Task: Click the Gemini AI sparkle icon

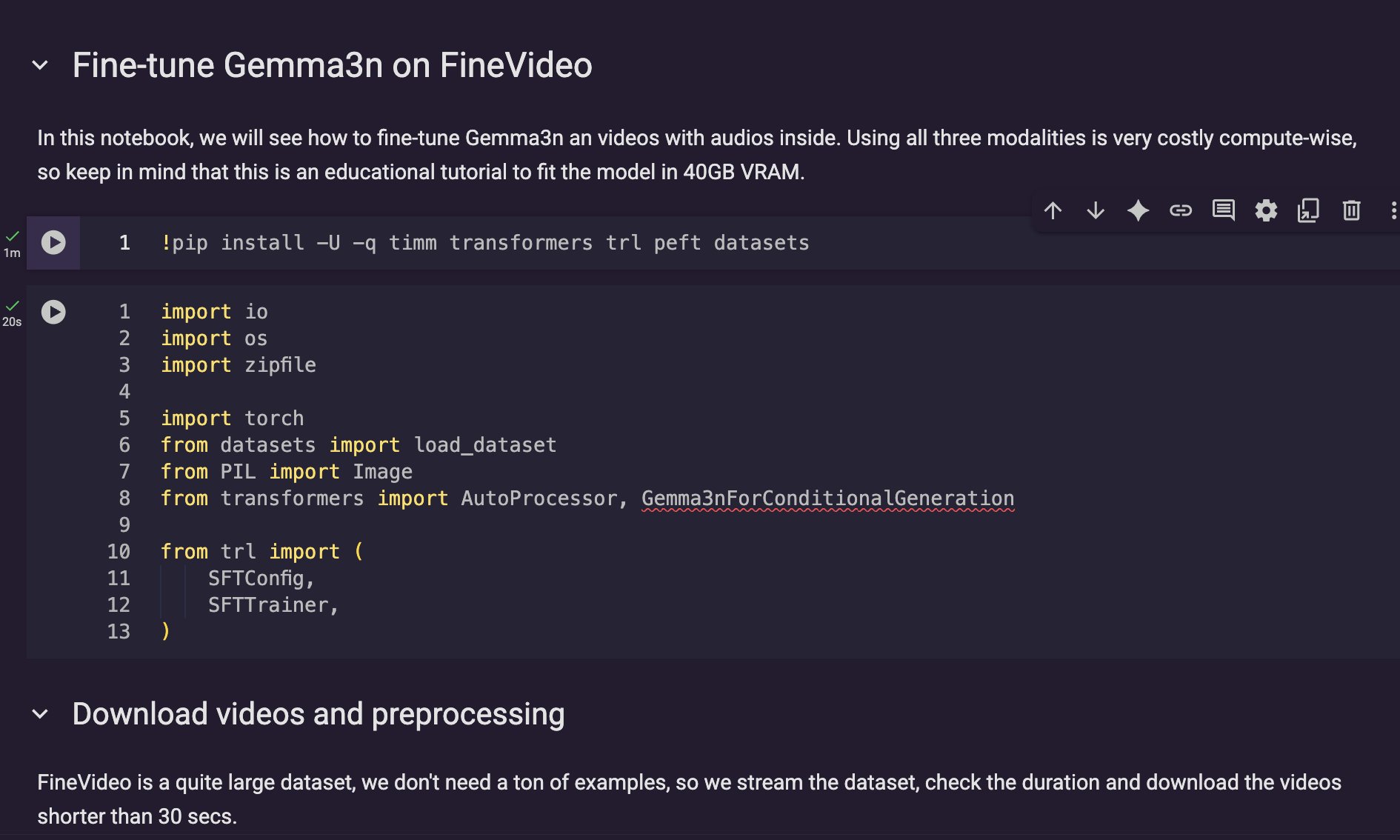Action: (x=1138, y=211)
